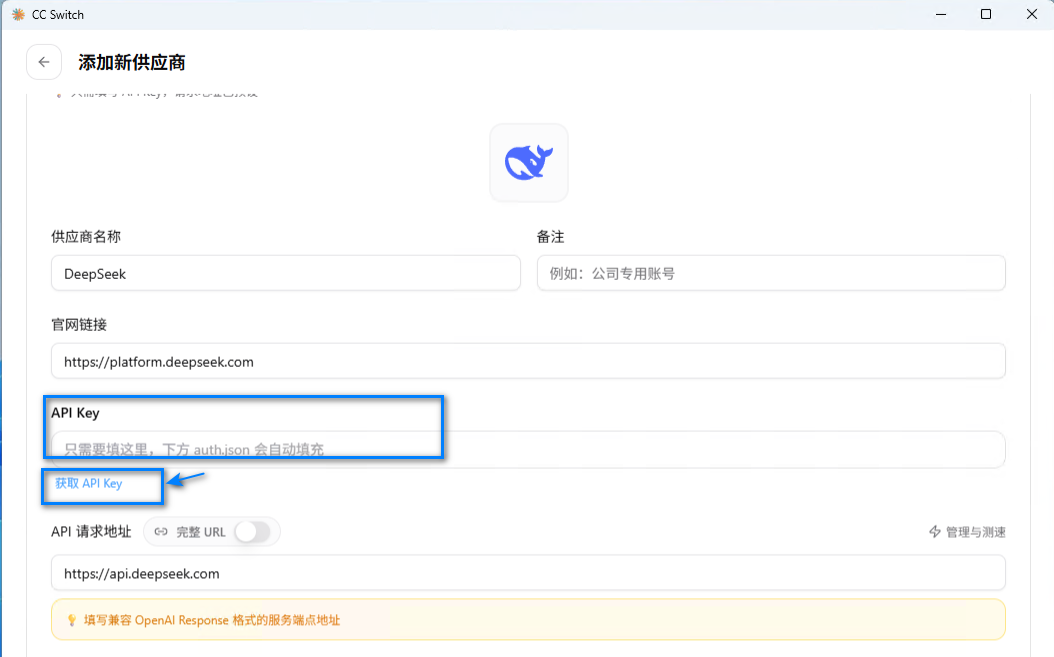Toggle the 完整 URL switch
Viewport: 1054px width, 657px height.
253,532
